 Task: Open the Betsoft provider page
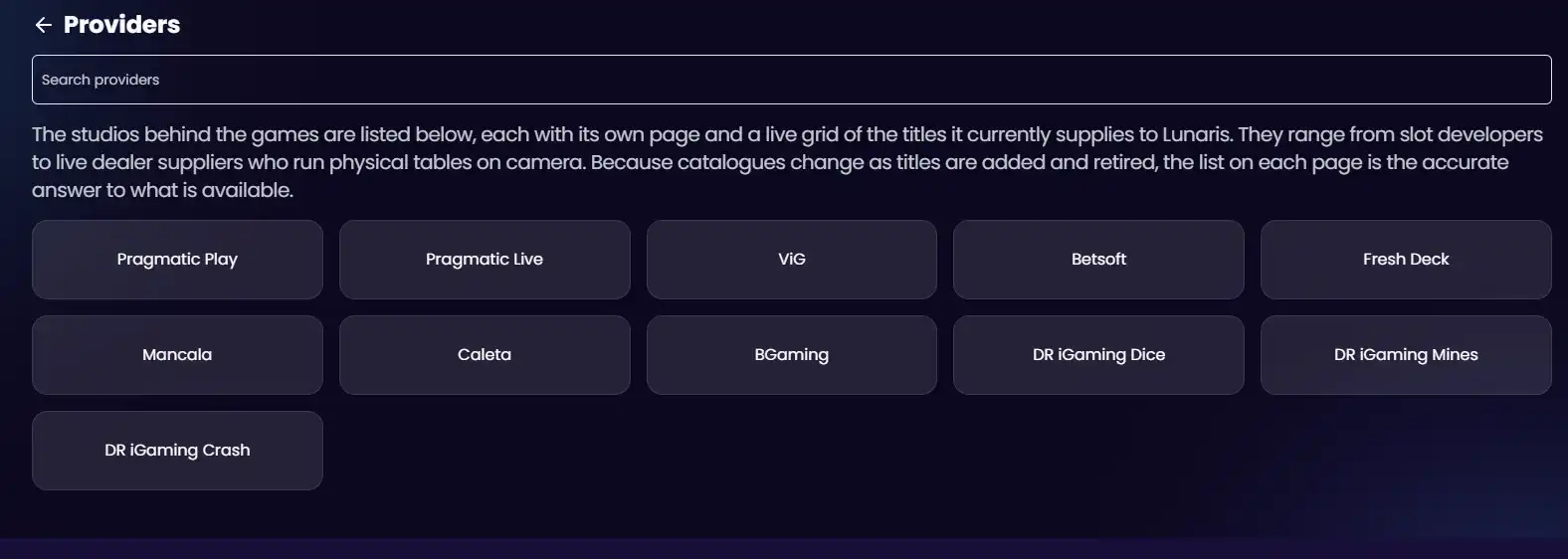[1098, 260]
